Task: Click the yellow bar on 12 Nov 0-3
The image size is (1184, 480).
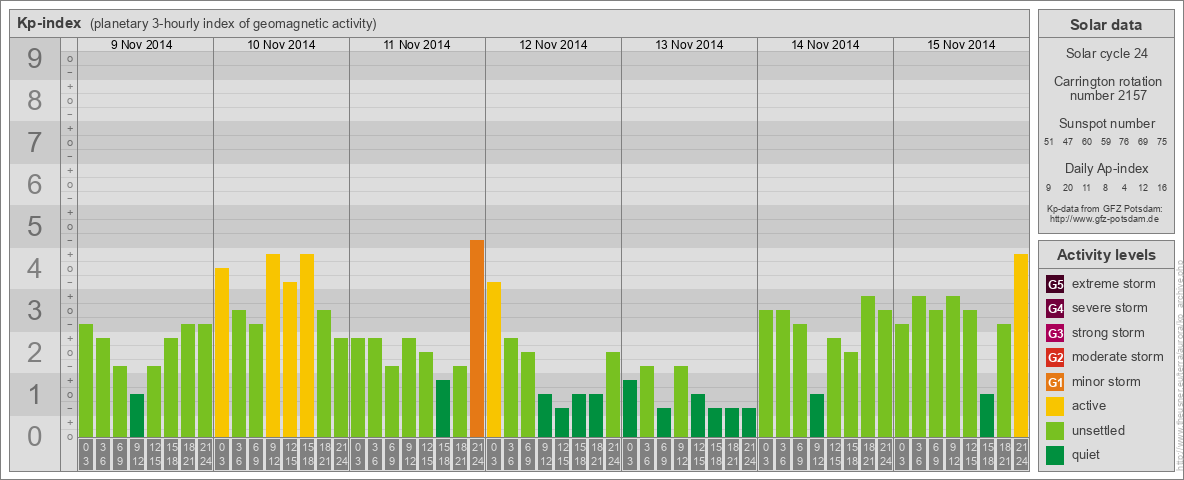Action: click(x=494, y=360)
